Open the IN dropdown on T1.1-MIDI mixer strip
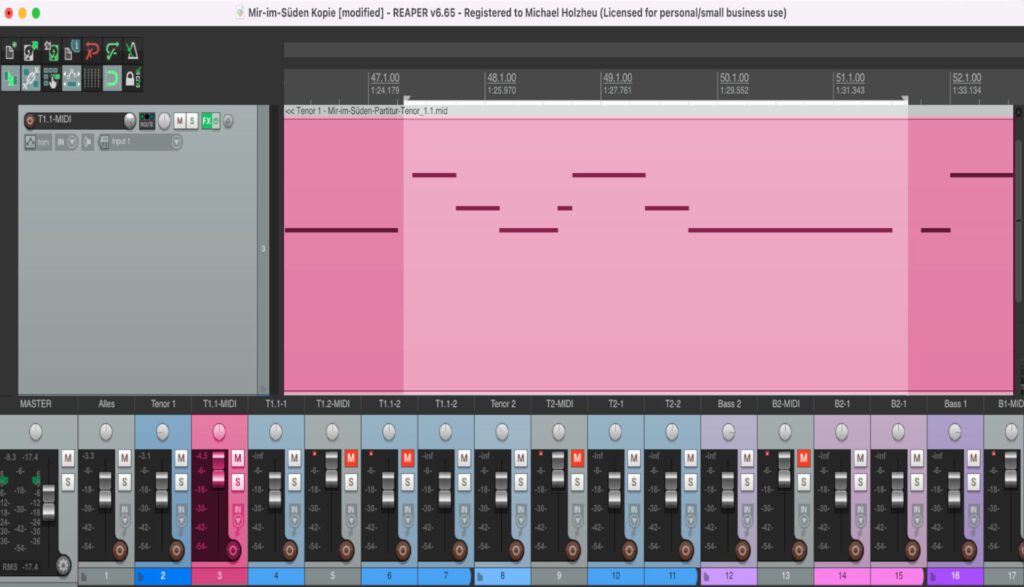The image size is (1024, 587). click(238, 521)
